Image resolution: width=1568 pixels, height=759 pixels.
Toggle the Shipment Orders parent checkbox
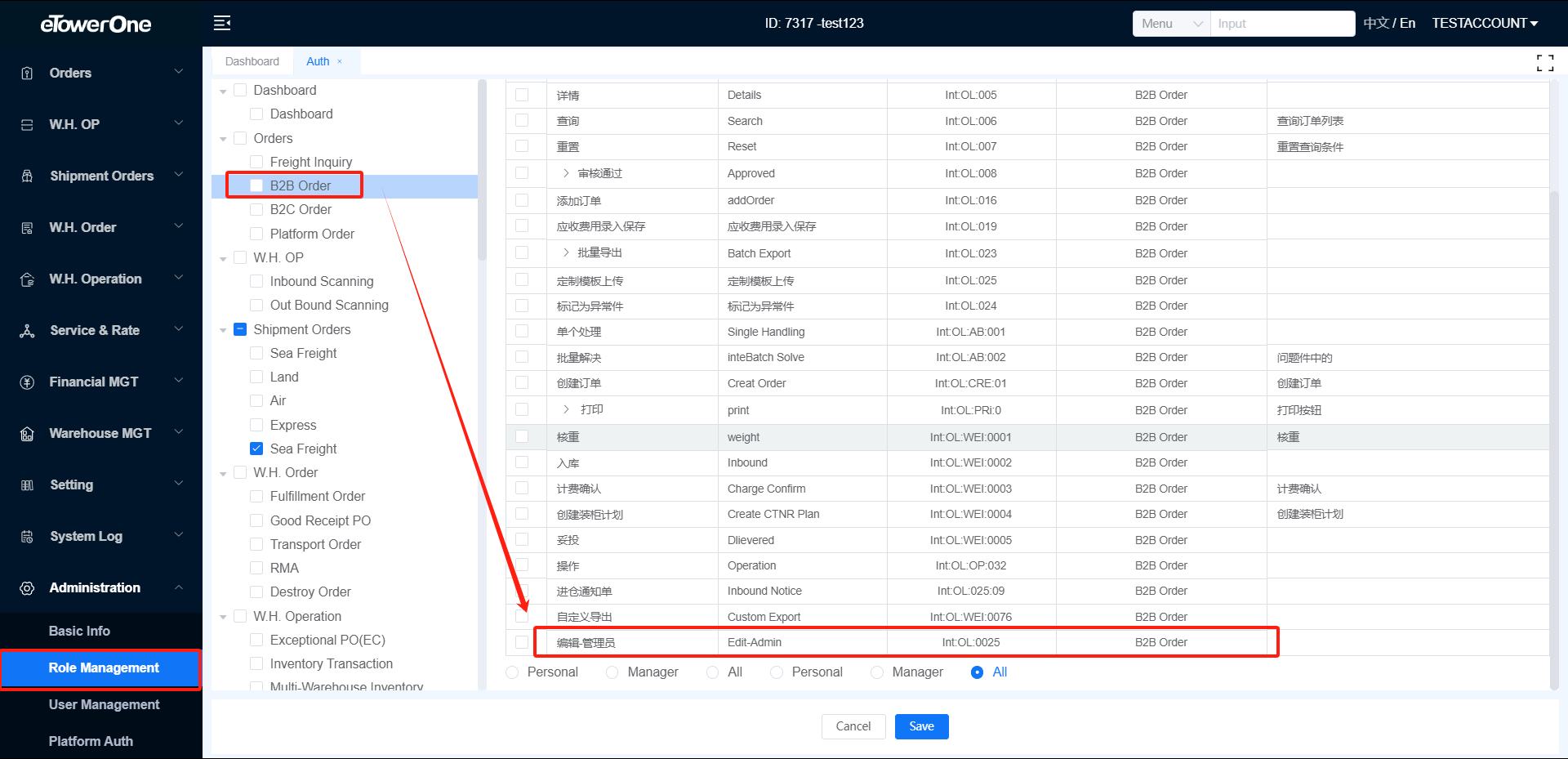240,329
